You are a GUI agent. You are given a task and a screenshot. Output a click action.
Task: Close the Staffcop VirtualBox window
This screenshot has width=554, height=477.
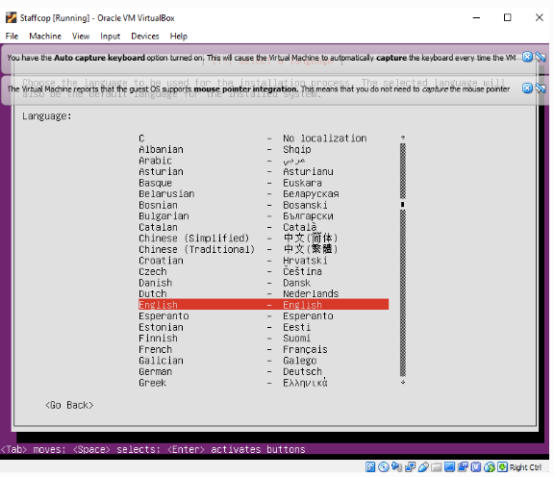tap(539, 17)
